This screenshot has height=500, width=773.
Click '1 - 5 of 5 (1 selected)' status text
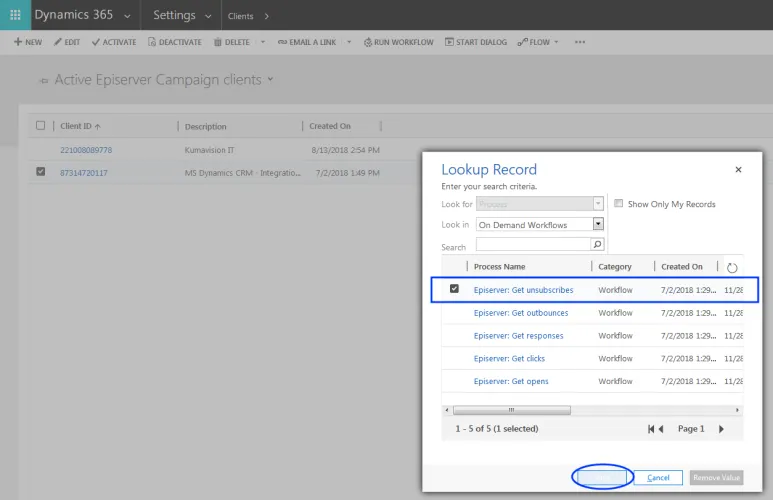(497, 429)
